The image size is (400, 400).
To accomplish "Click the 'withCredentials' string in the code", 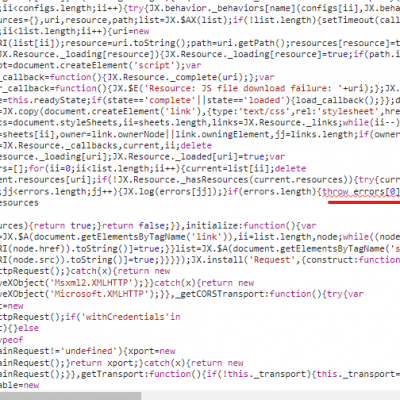I will pyautogui.click(x=126, y=317).
